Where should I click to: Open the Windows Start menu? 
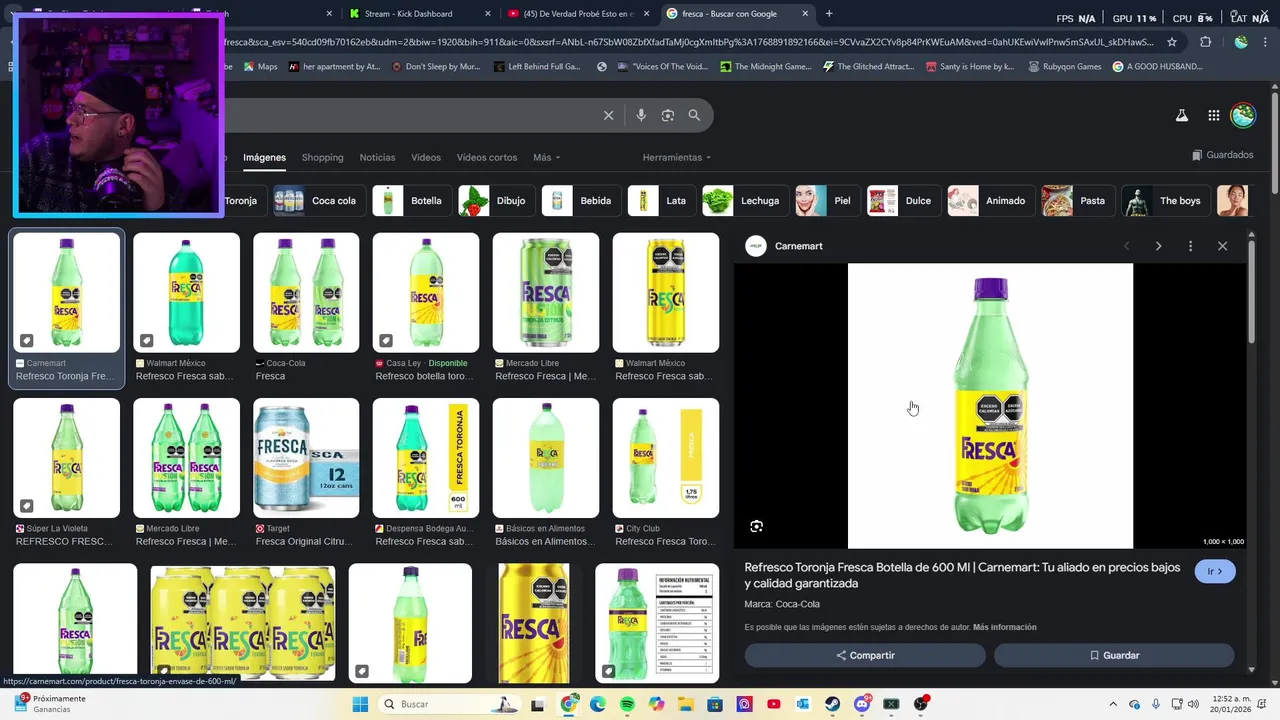[360, 704]
